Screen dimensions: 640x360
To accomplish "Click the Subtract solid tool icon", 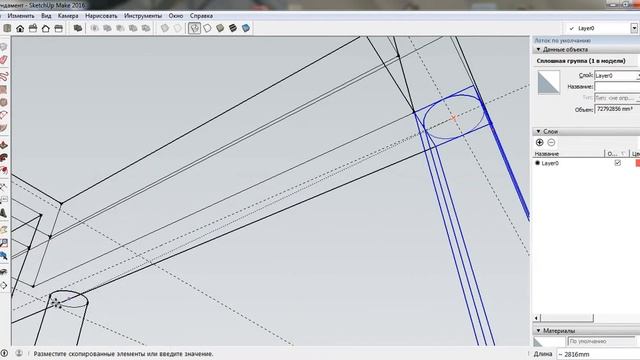I will pos(120,28).
